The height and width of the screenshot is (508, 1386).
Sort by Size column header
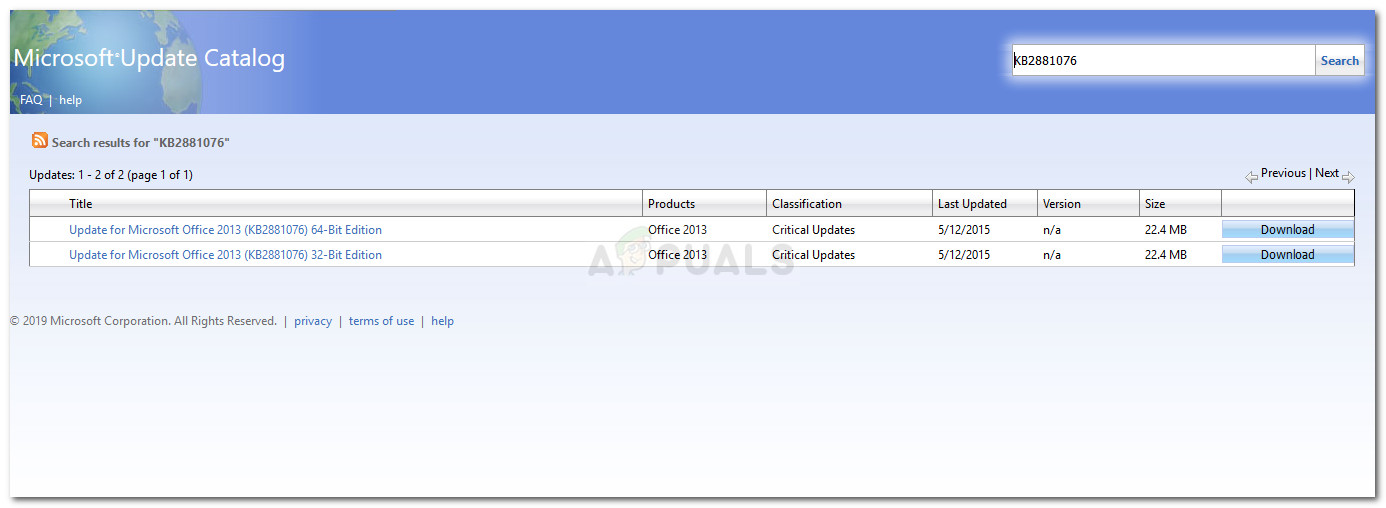pos(1155,204)
